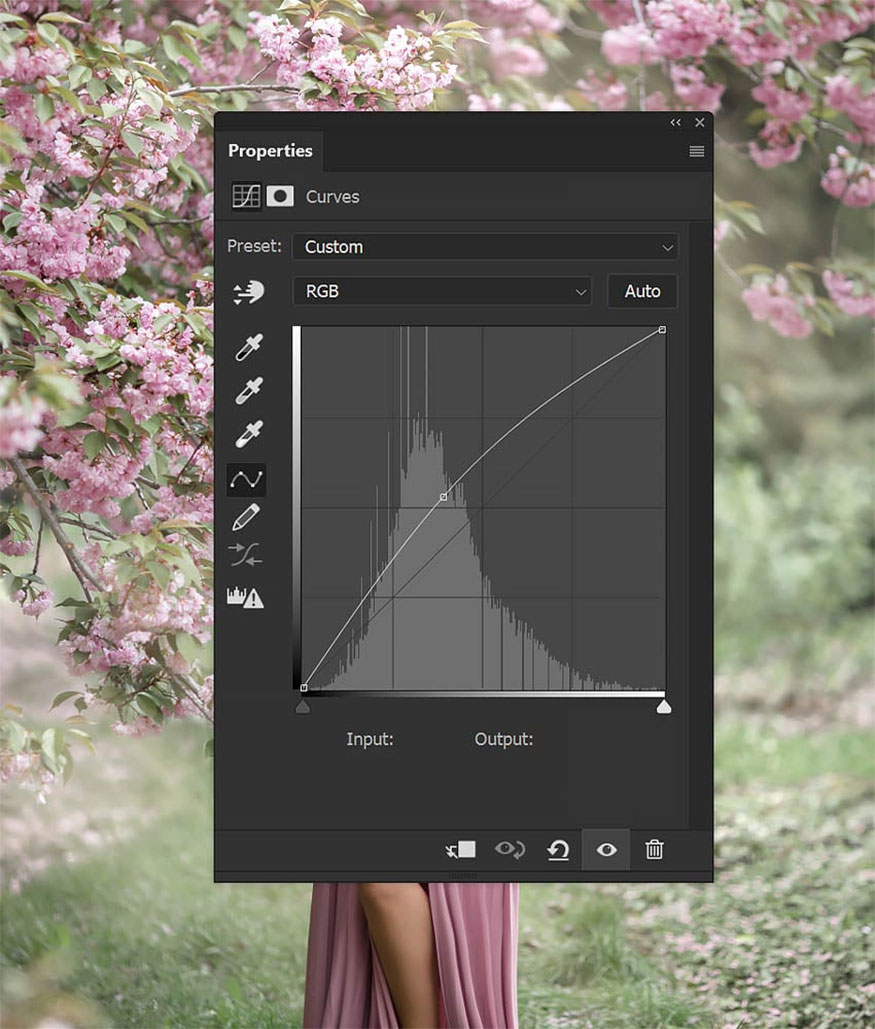This screenshot has height=1029, width=875.
Task: Click the Curves adjustment icon
Action: click(x=246, y=196)
